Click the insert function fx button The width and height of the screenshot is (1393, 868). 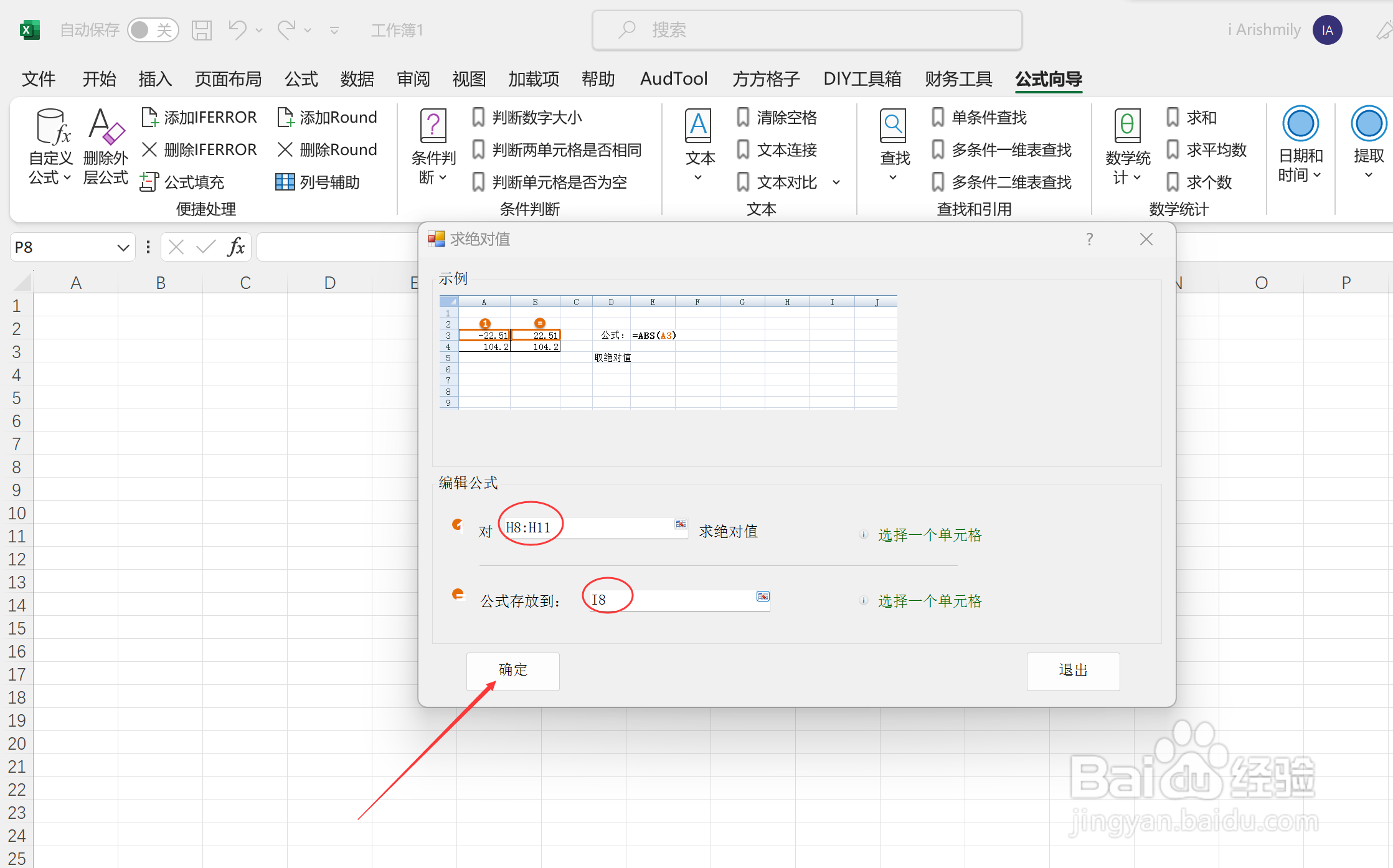point(236,247)
